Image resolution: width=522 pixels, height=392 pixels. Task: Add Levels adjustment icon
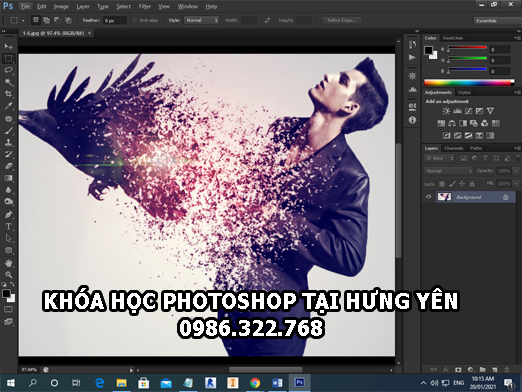tap(457, 111)
